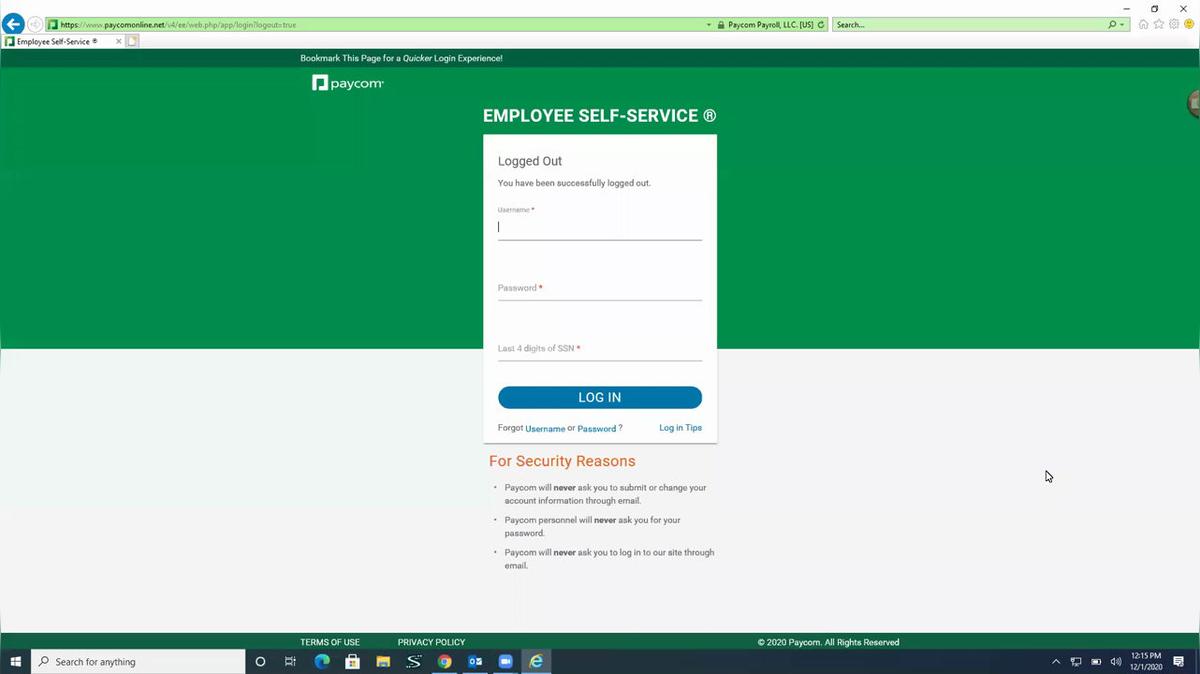Open the browser Tools gear icon
Viewport: 1200px width, 674px height.
[x=1173, y=24]
